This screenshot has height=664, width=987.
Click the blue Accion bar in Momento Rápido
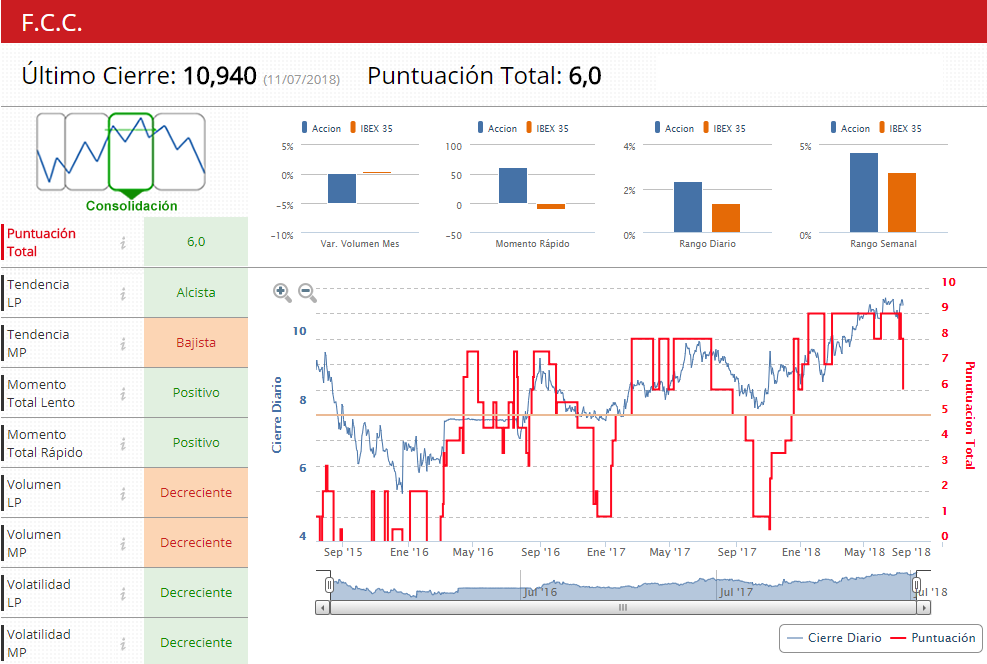click(513, 186)
